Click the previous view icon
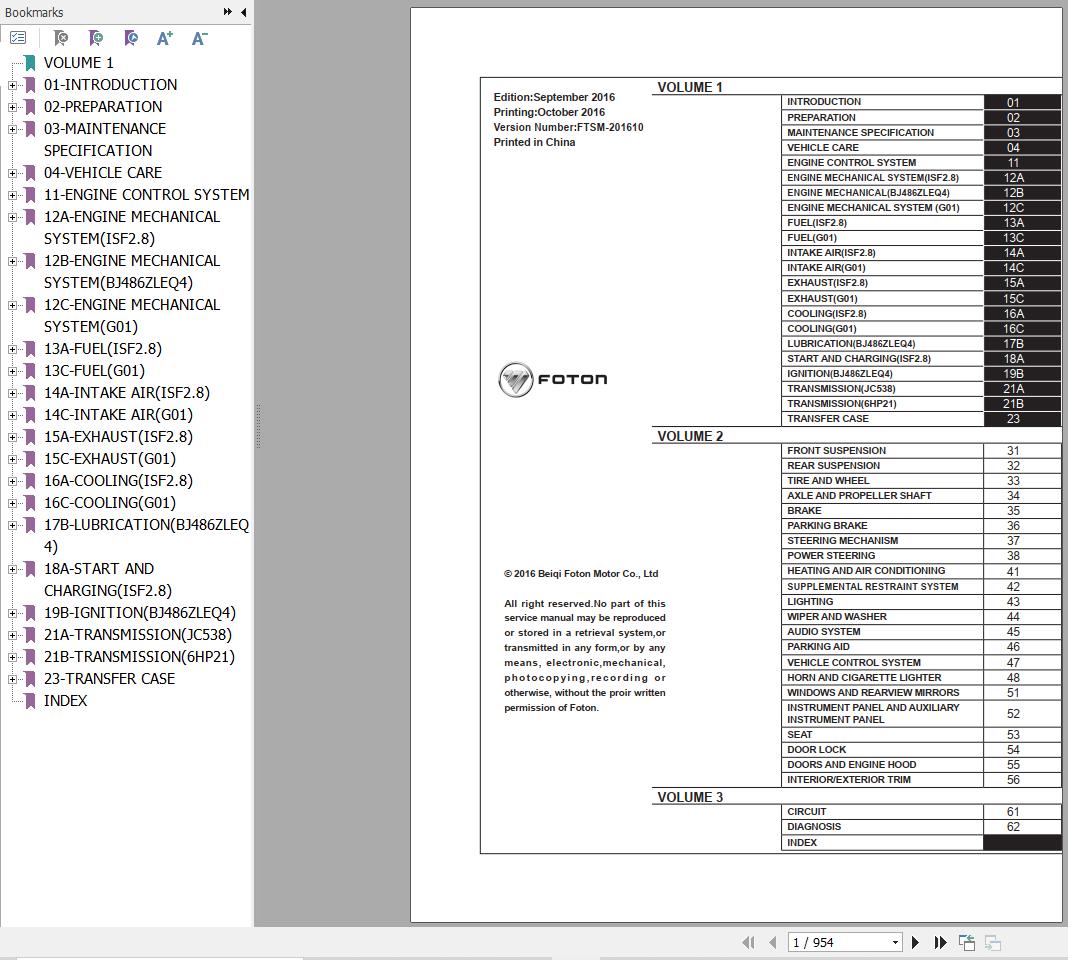Viewport: 1068px width, 960px height. click(967, 942)
